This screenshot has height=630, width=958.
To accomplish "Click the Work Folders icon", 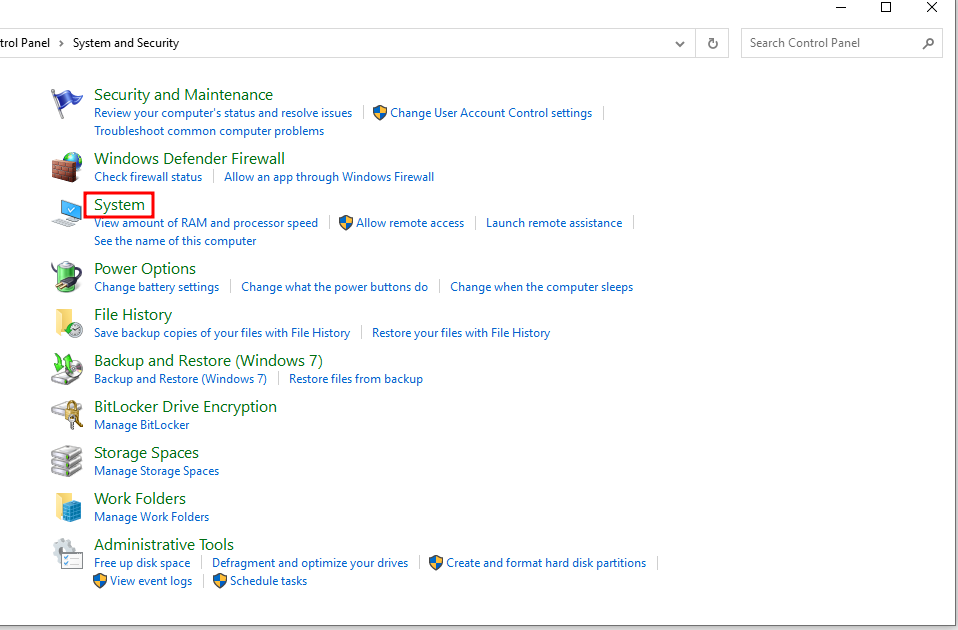I will click(x=68, y=507).
